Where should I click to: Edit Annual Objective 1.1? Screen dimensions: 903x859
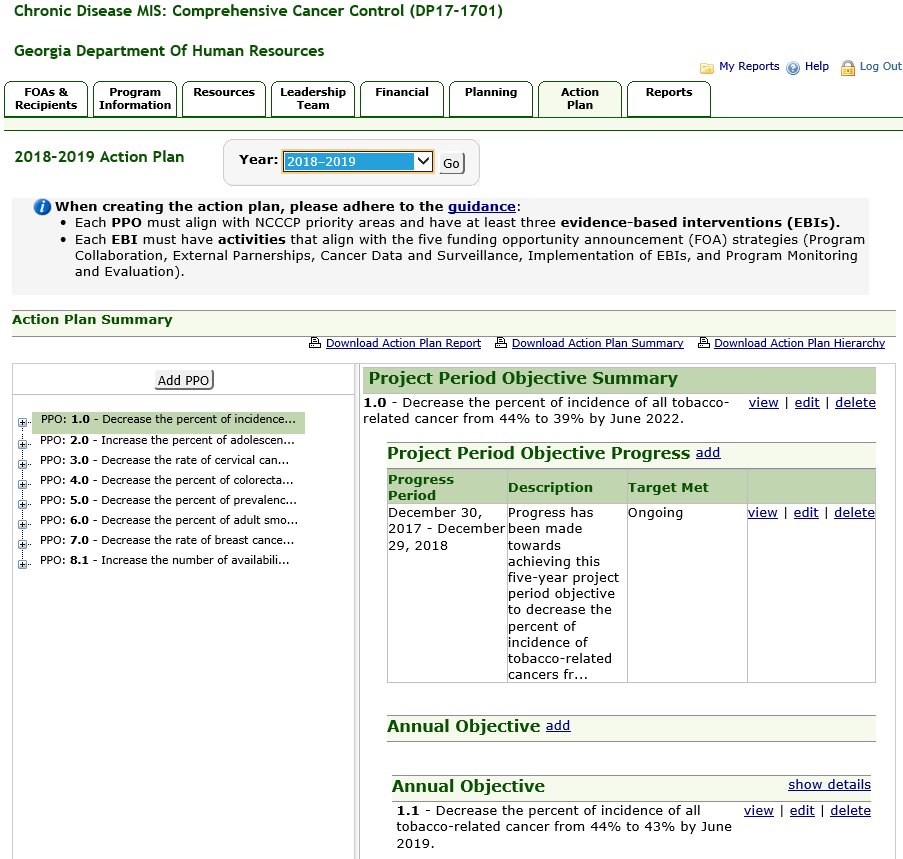click(802, 811)
